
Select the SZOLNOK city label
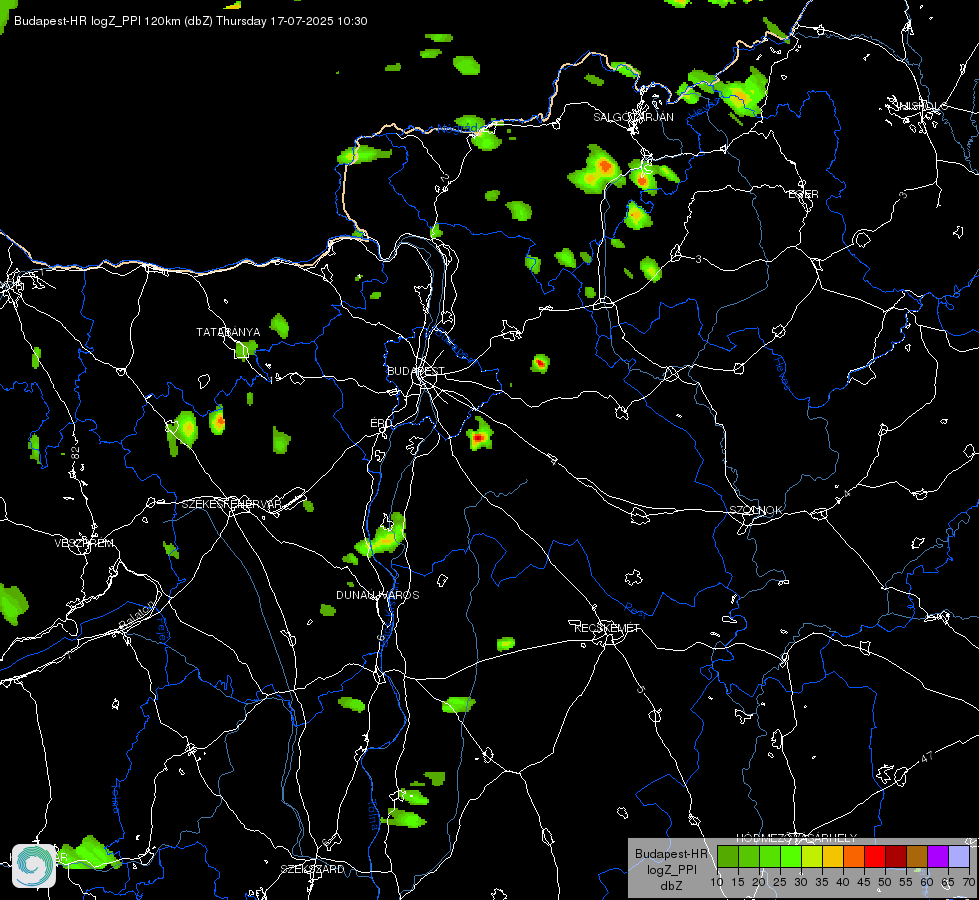pos(756,510)
